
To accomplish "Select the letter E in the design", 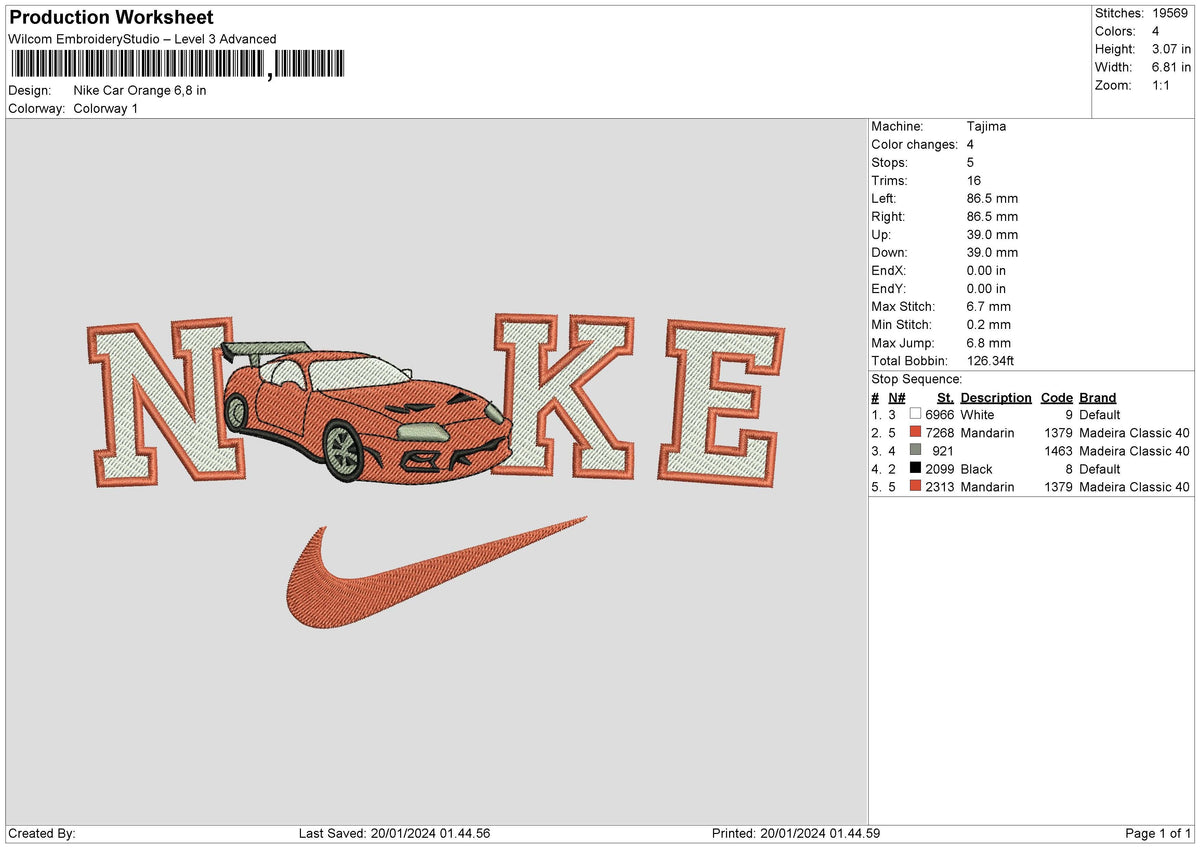I will (721, 404).
